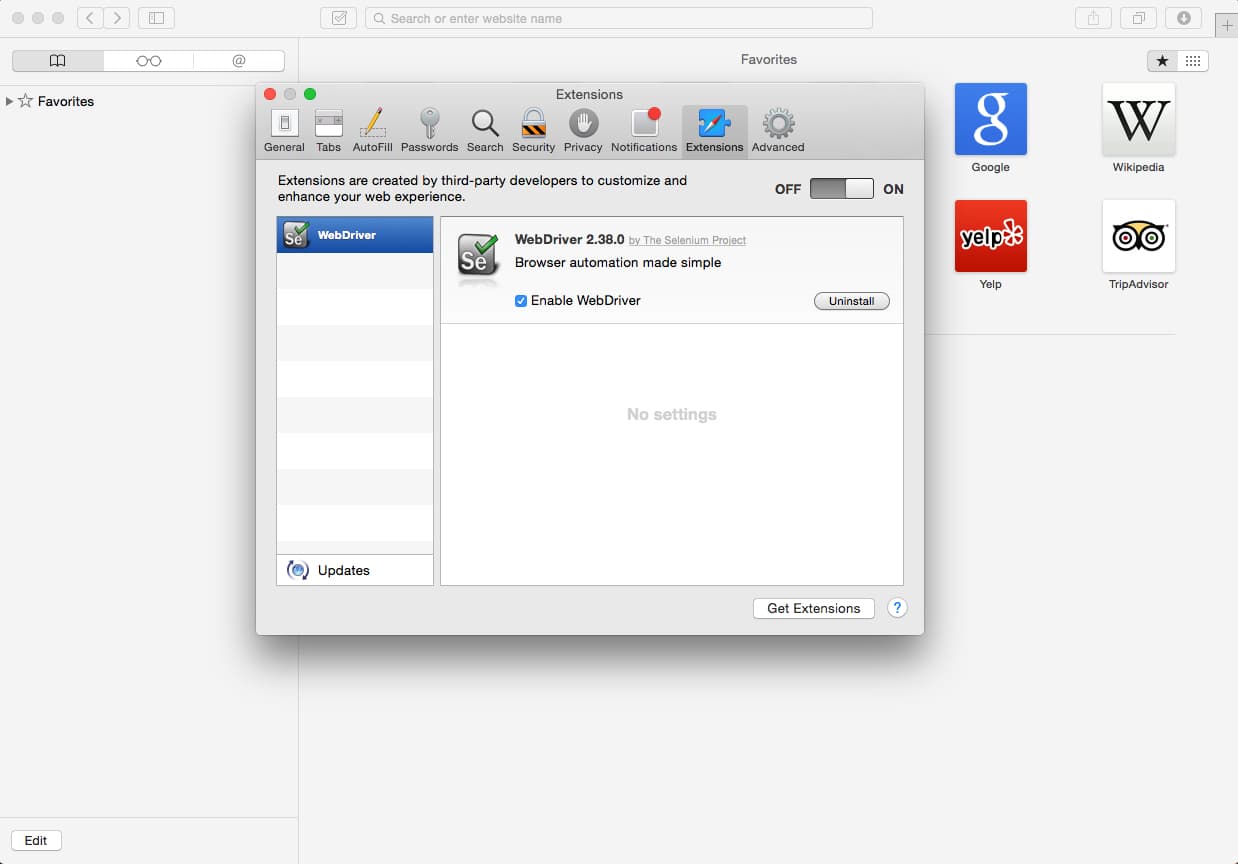Toggle the Extensions OFF/ON switch

pos(841,189)
